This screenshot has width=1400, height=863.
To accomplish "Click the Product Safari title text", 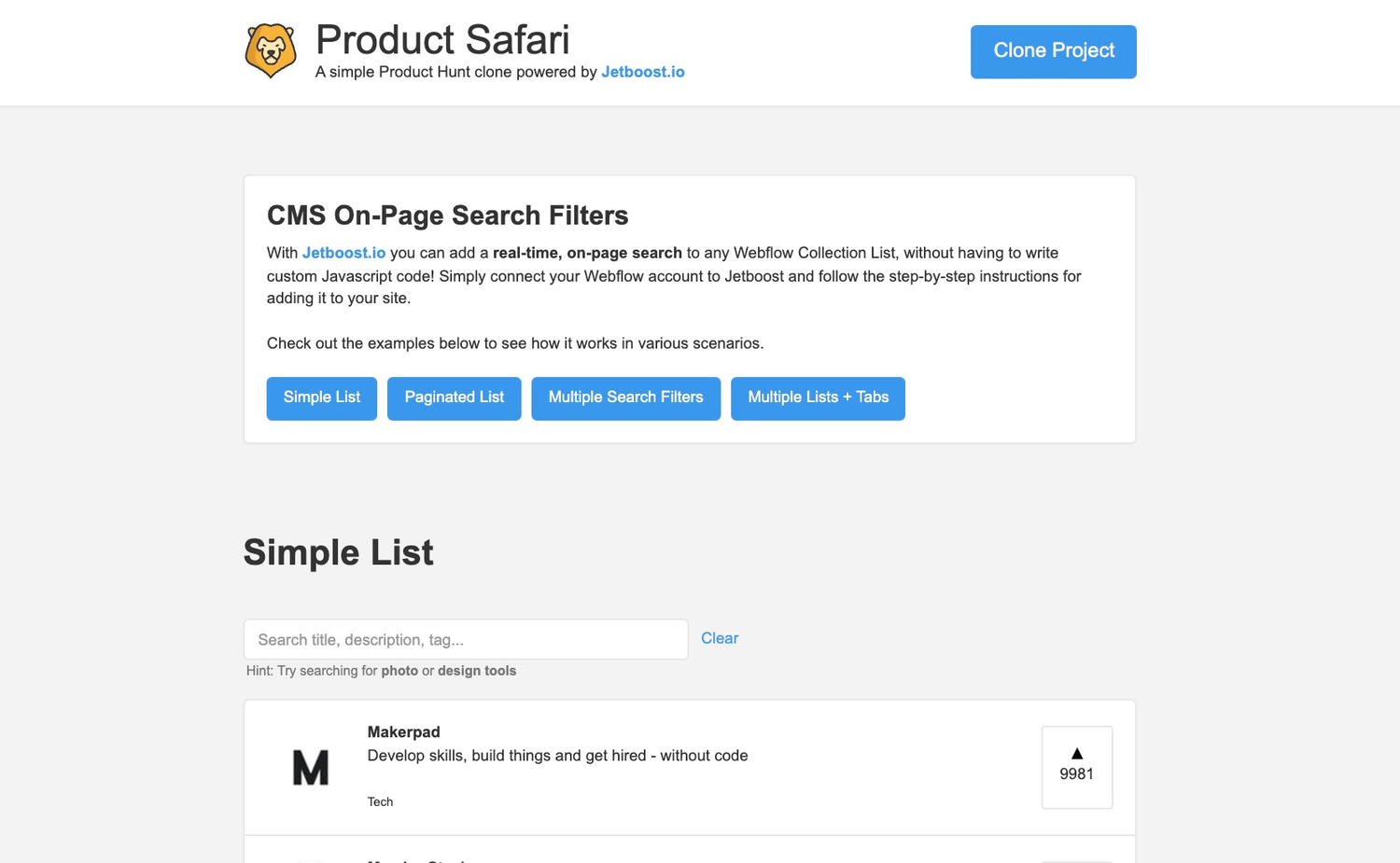I will (442, 40).
